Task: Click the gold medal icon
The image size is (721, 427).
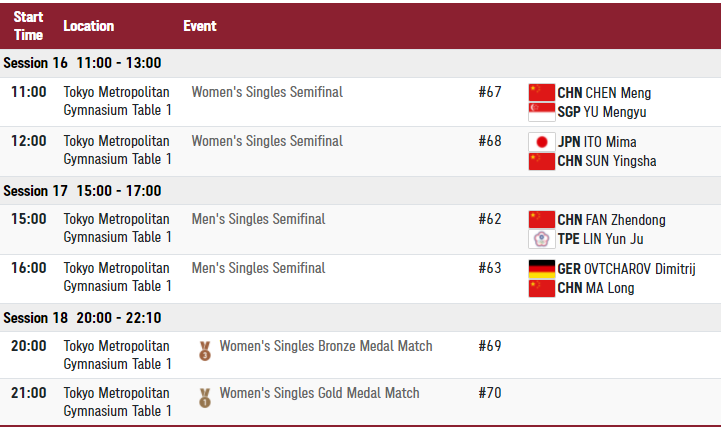Action: tap(205, 398)
